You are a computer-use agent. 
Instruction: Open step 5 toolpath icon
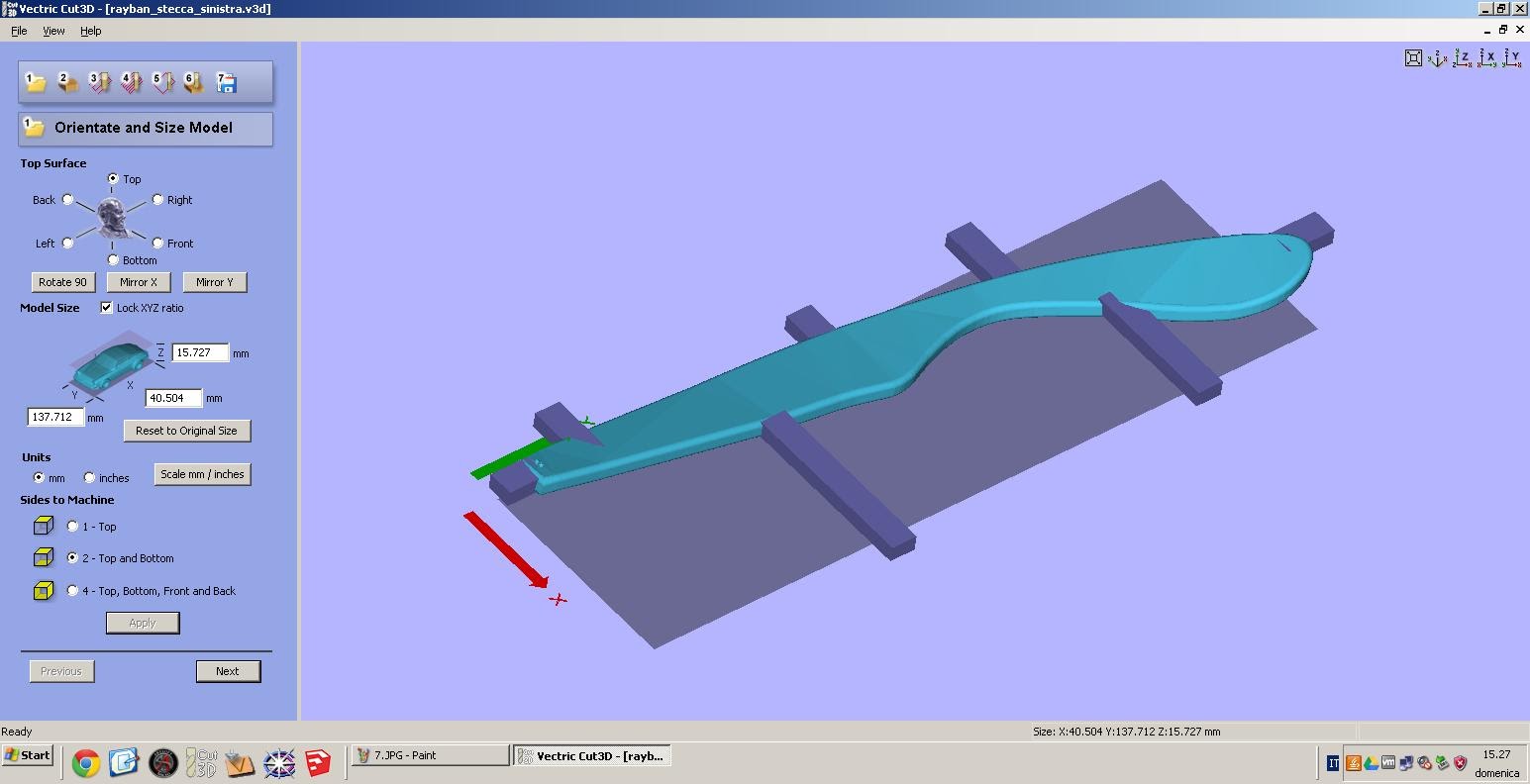click(x=162, y=82)
